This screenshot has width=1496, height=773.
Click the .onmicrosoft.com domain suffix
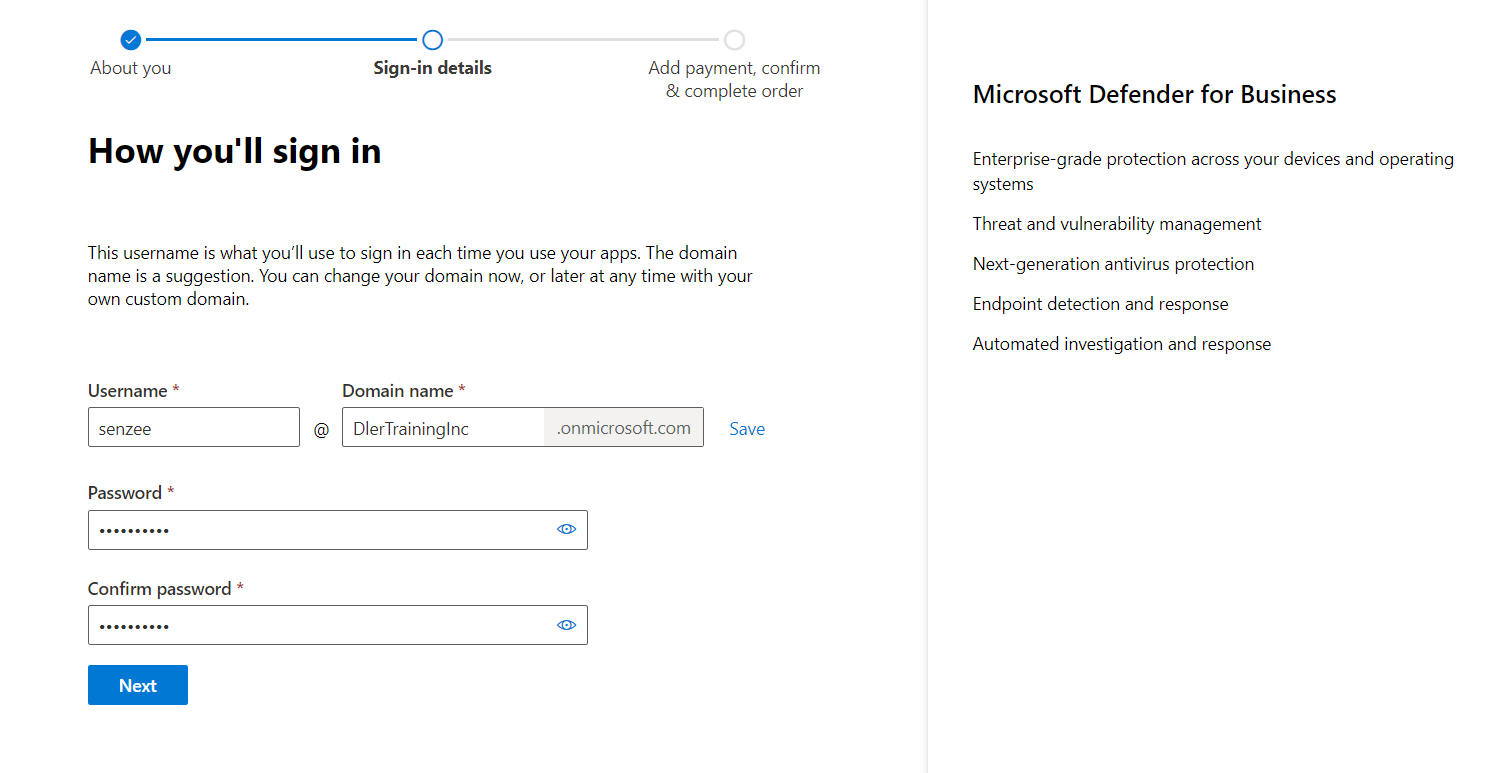point(623,428)
